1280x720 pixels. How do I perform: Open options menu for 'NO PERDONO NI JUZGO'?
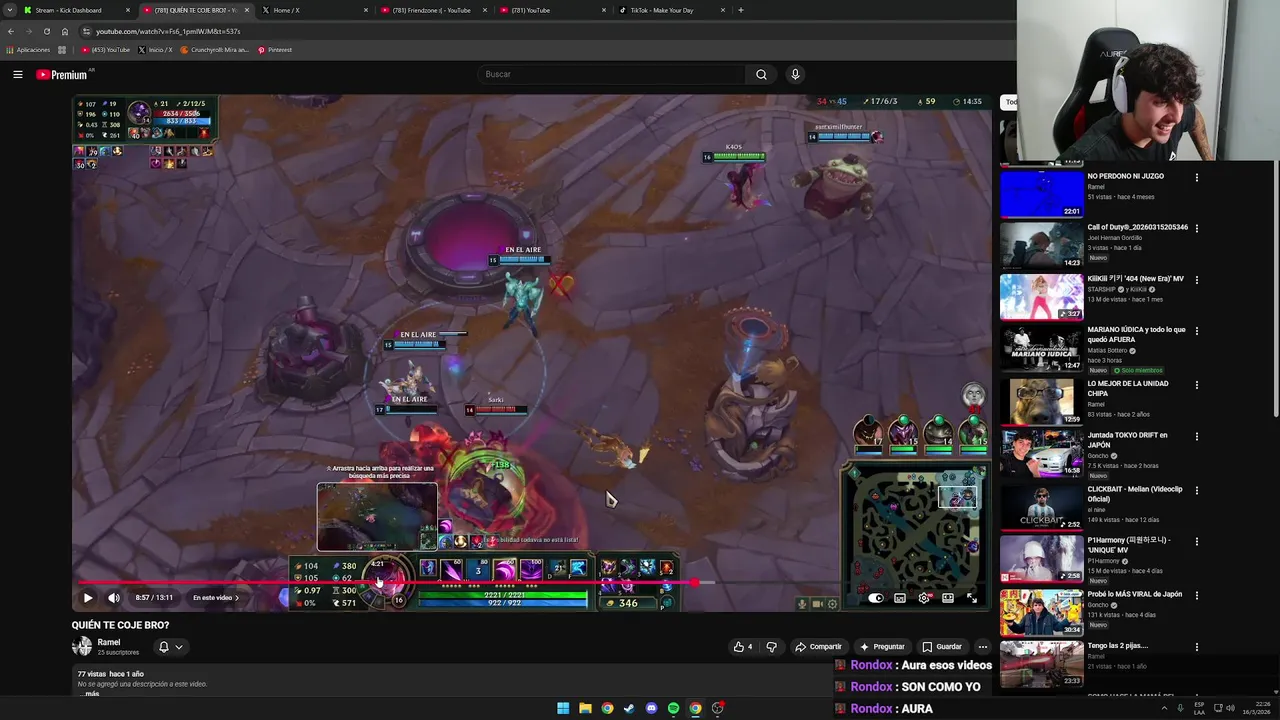coord(1196,177)
